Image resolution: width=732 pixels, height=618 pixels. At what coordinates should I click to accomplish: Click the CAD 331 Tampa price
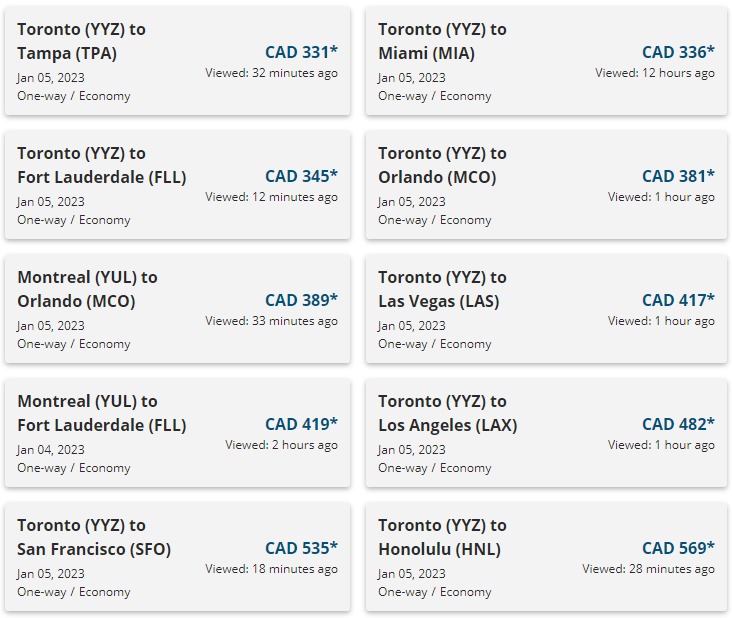pyautogui.click(x=301, y=52)
